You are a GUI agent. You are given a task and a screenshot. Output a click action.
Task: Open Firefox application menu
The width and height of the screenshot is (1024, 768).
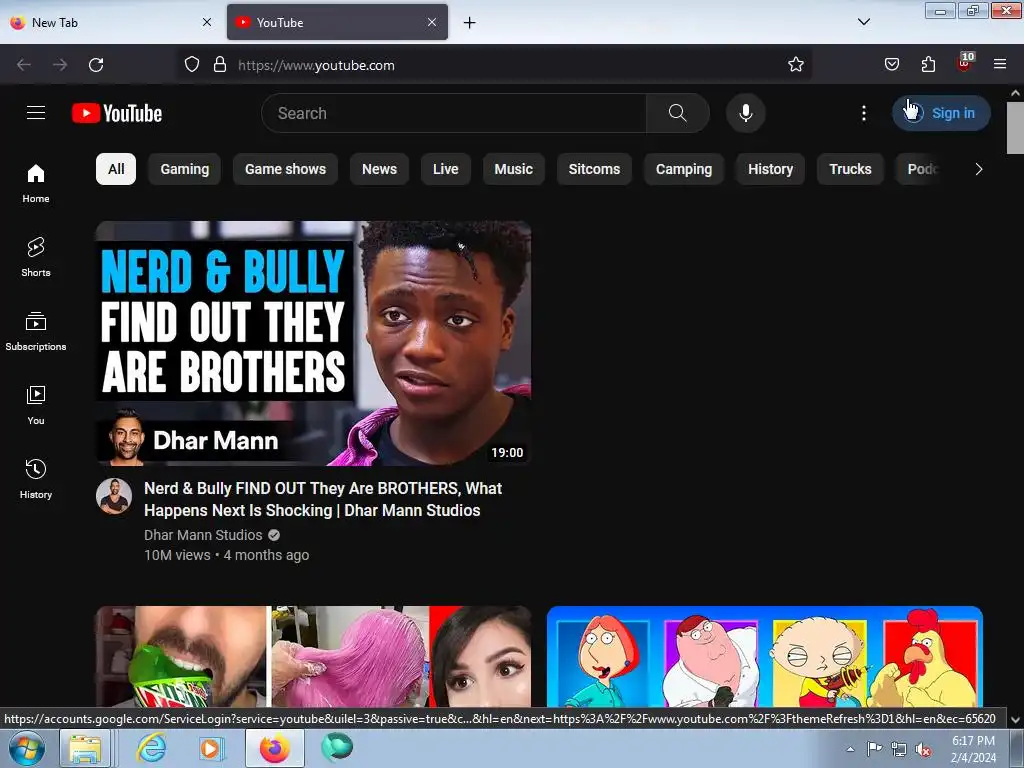tap(1000, 65)
